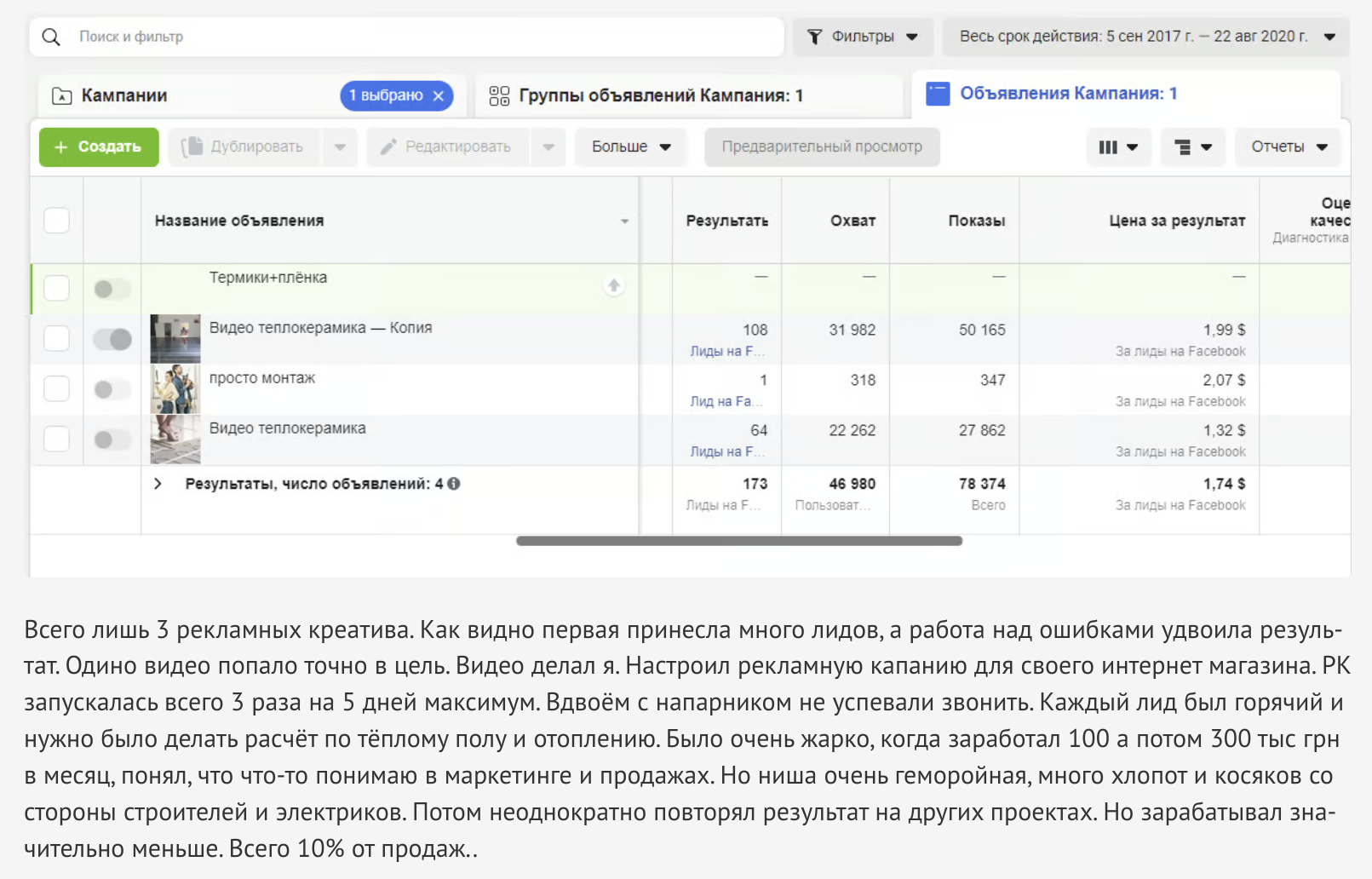The image size is (1372, 879).
Task: Click the Кампании folder icon
Action: [62, 95]
